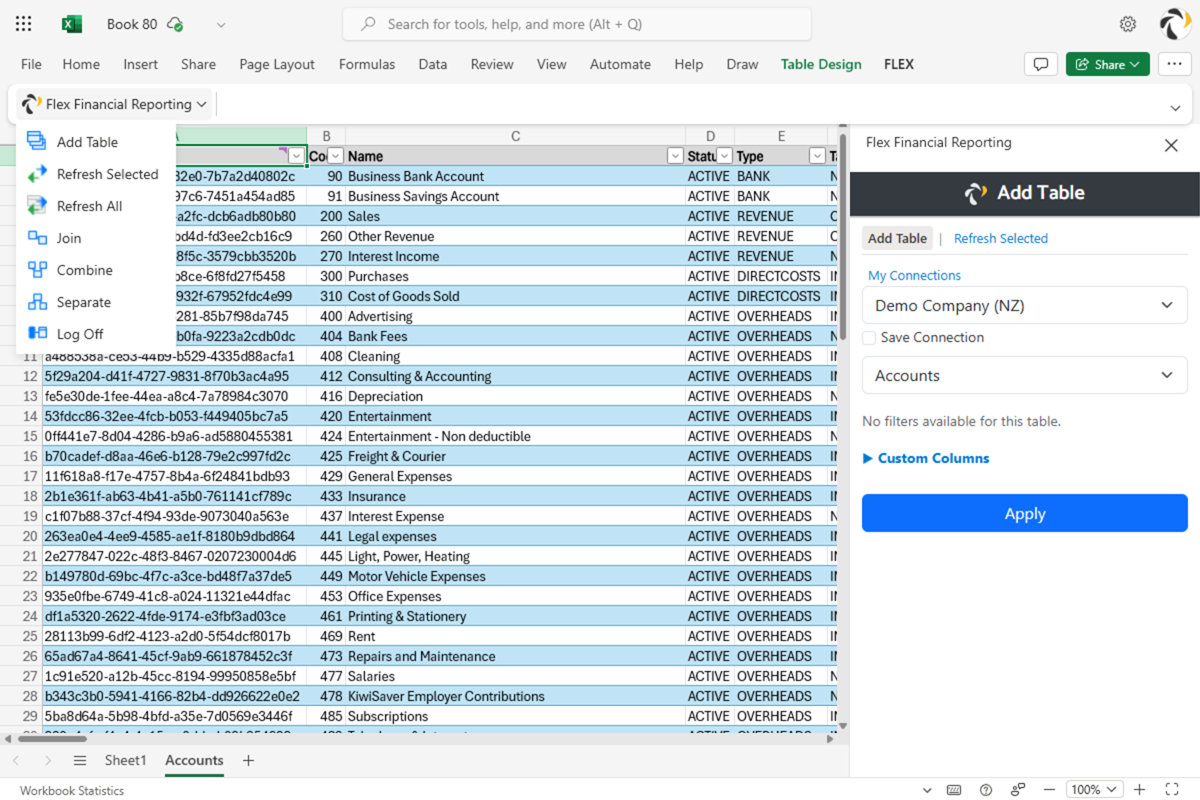Screen dimensions: 1200x800
Task: Open the status bar options chevron
Action: pyautogui.click(x=927, y=790)
